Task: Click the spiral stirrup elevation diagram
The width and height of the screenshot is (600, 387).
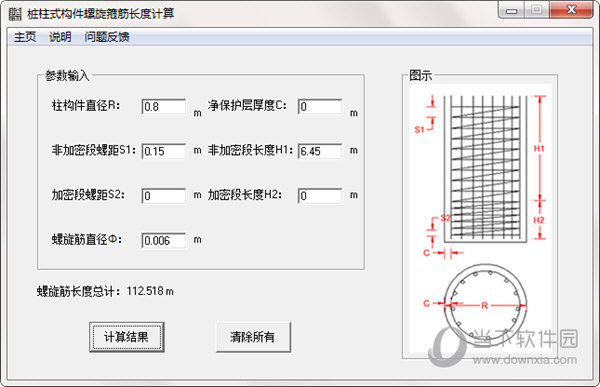Action: point(485,168)
